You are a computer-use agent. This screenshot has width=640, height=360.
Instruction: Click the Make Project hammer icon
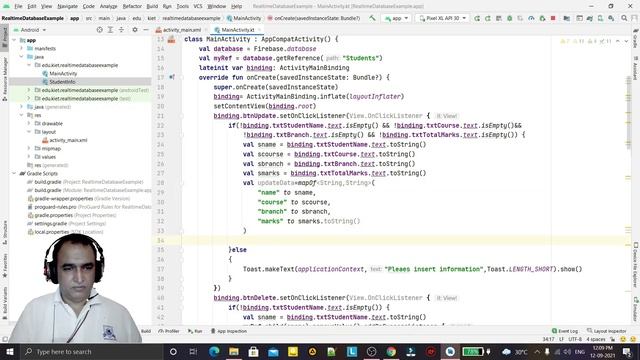tap(372, 18)
